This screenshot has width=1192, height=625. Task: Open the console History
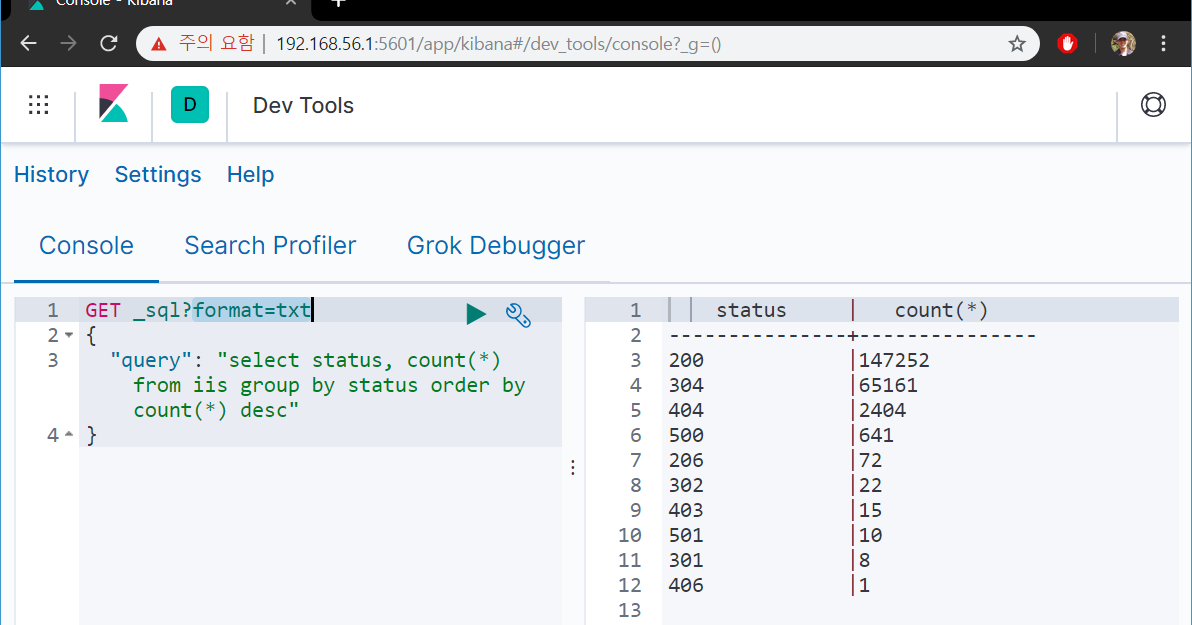(51, 174)
